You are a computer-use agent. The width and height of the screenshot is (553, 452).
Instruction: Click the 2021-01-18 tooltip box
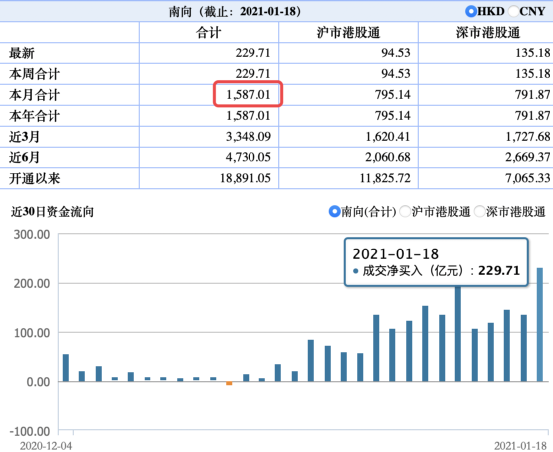click(436, 262)
